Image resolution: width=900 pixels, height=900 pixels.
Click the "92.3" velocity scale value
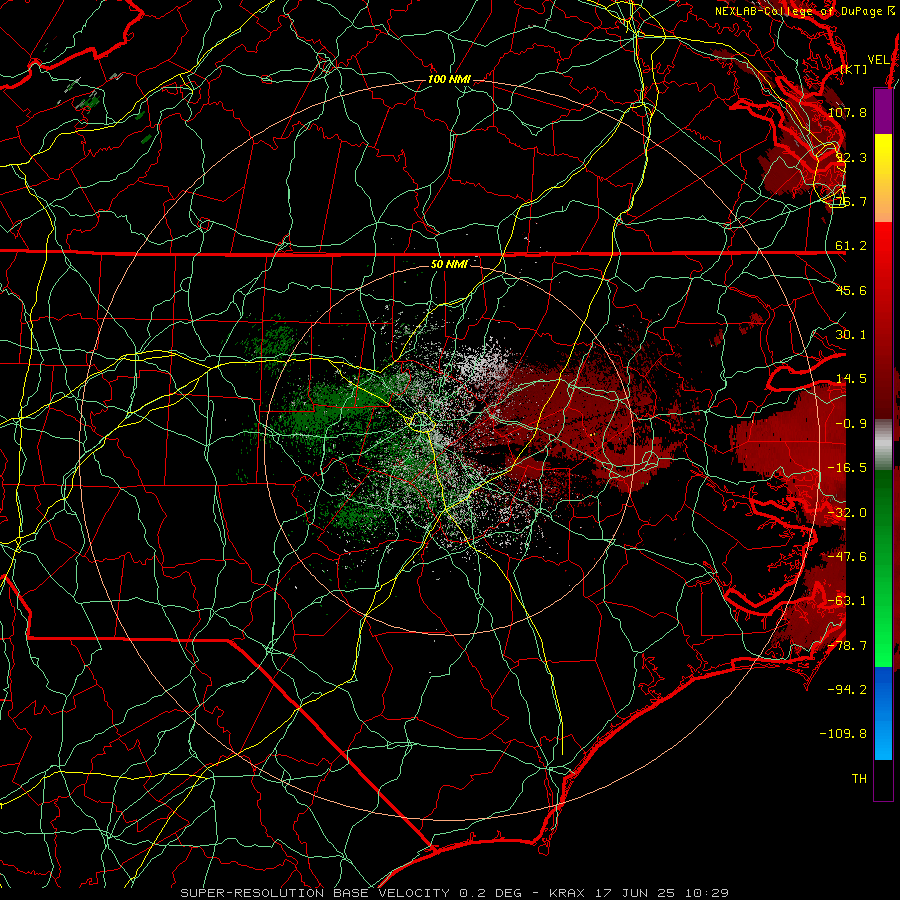point(851,157)
